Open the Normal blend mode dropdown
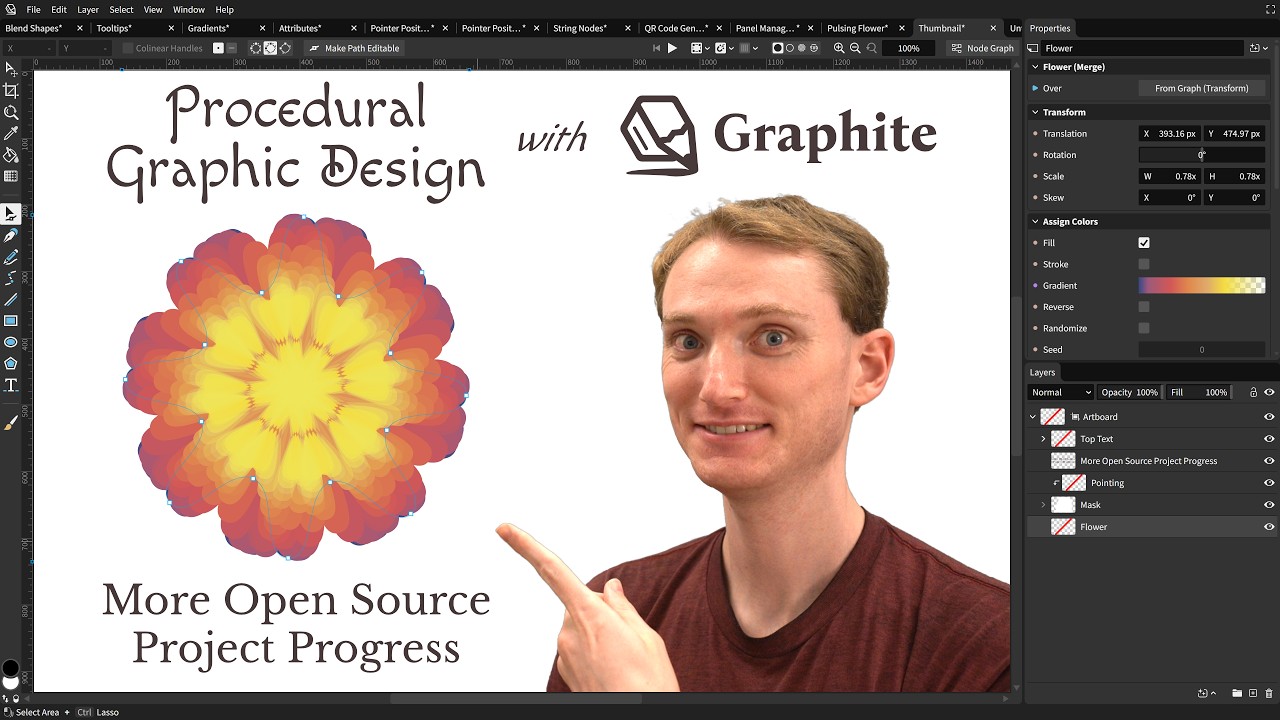 click(1061, 392)
